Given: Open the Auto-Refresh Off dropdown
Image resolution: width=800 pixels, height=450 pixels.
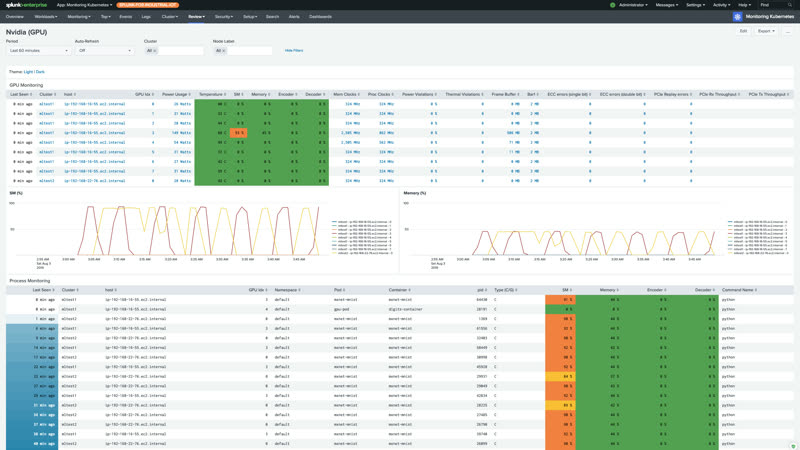Looking at the screenshot, I should click(x=105, y=51).
